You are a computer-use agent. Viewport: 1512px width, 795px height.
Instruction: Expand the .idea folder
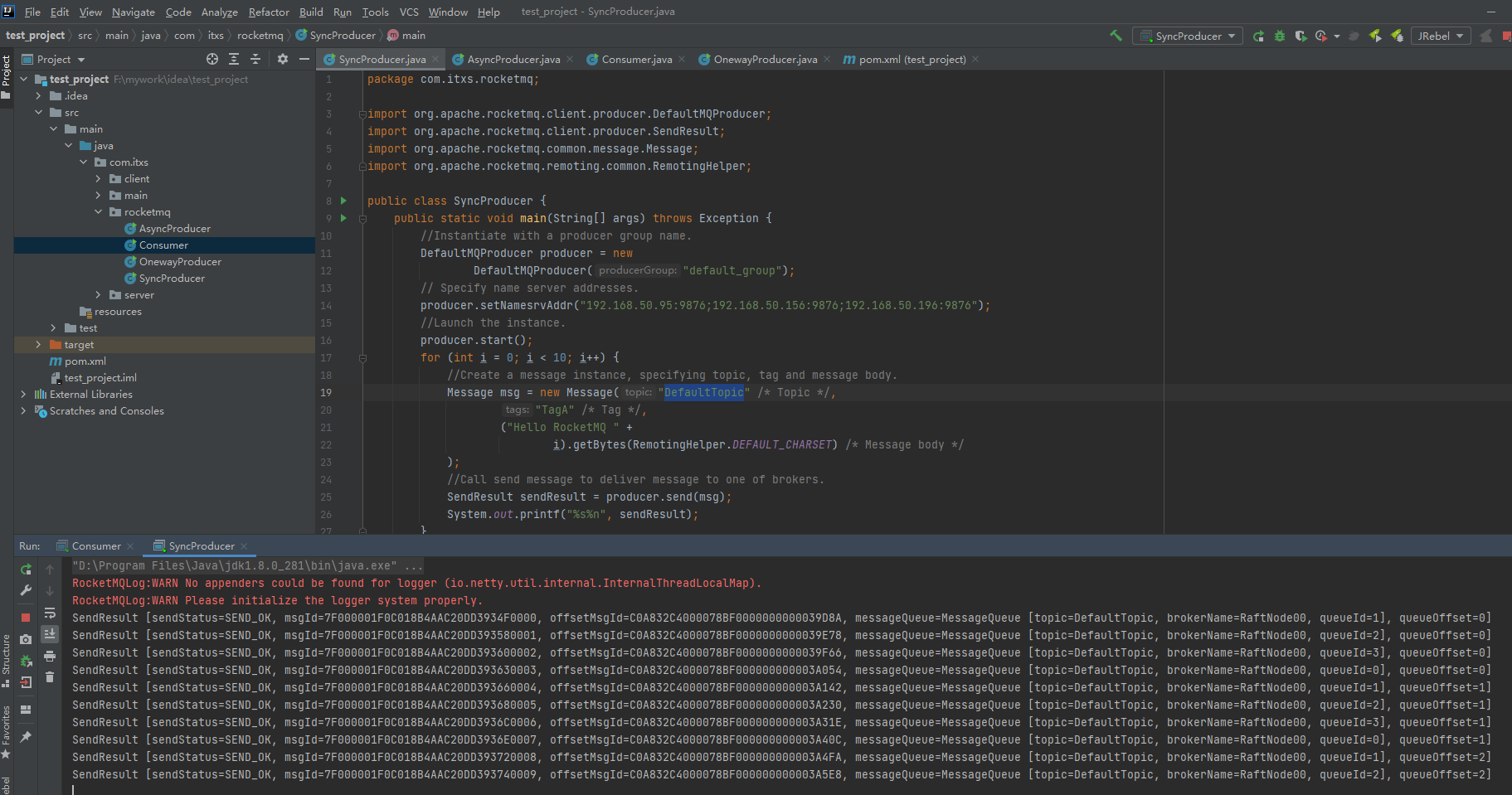tap(38, 96)
